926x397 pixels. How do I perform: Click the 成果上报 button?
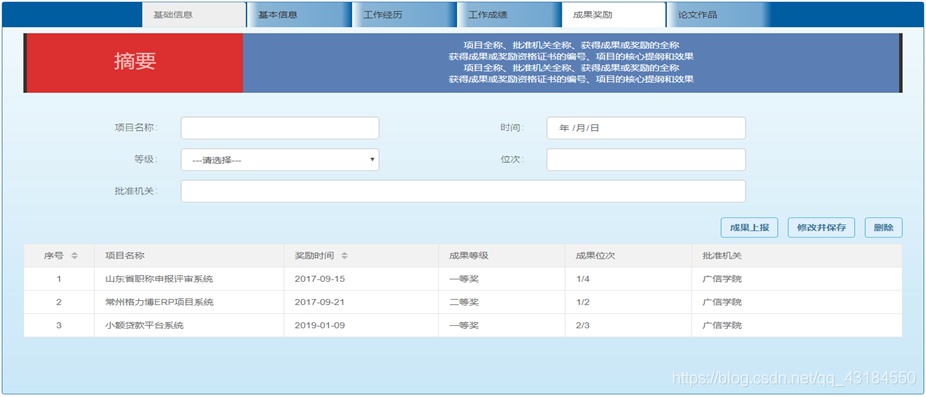749,227
